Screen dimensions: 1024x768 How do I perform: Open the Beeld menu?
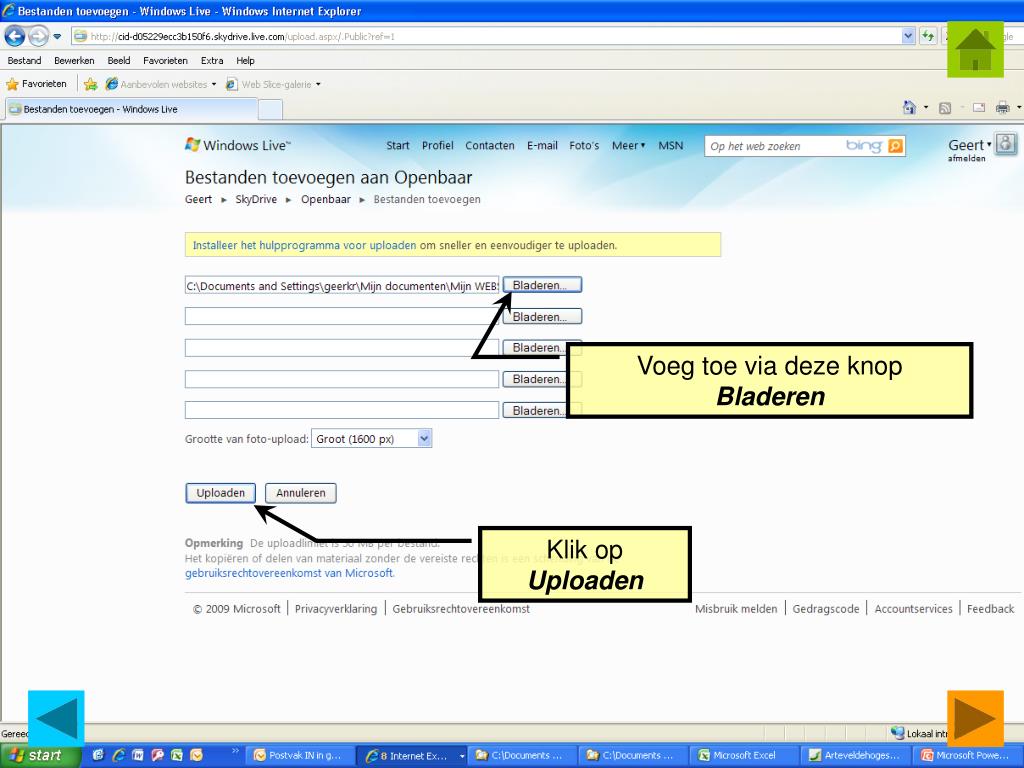pos(119,61)
